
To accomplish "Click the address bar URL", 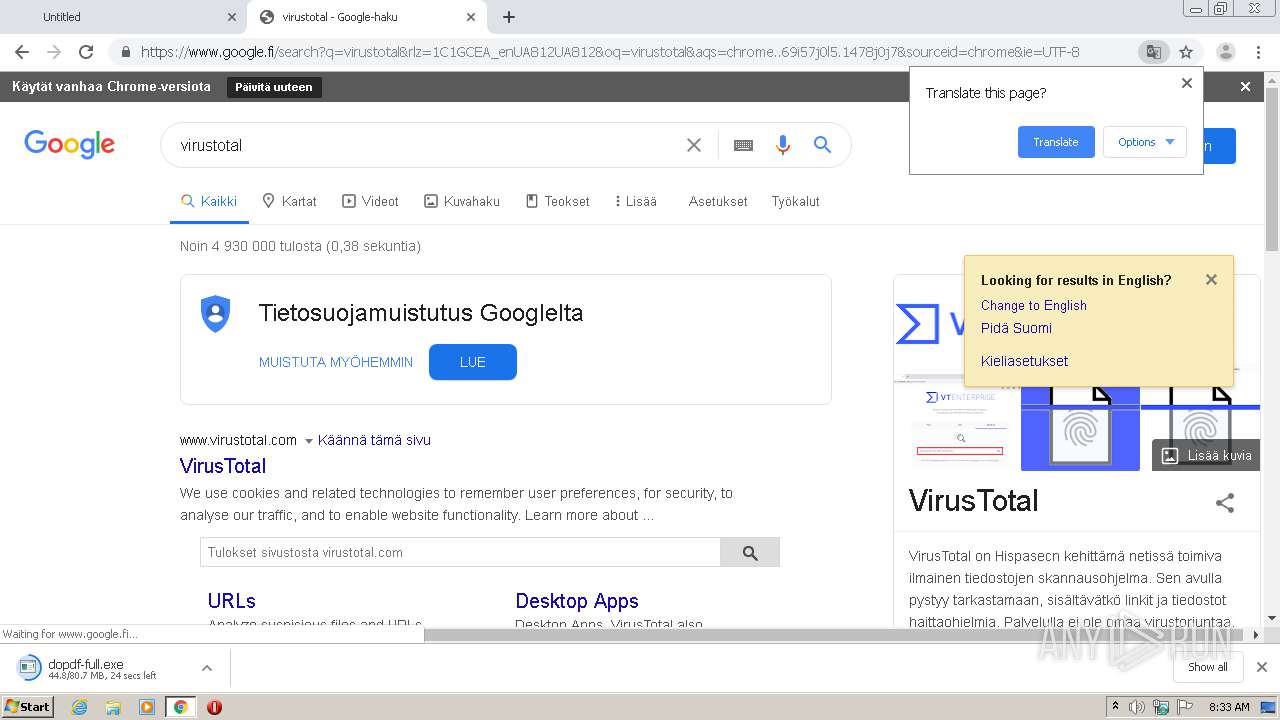I will (x=610, y=52).
